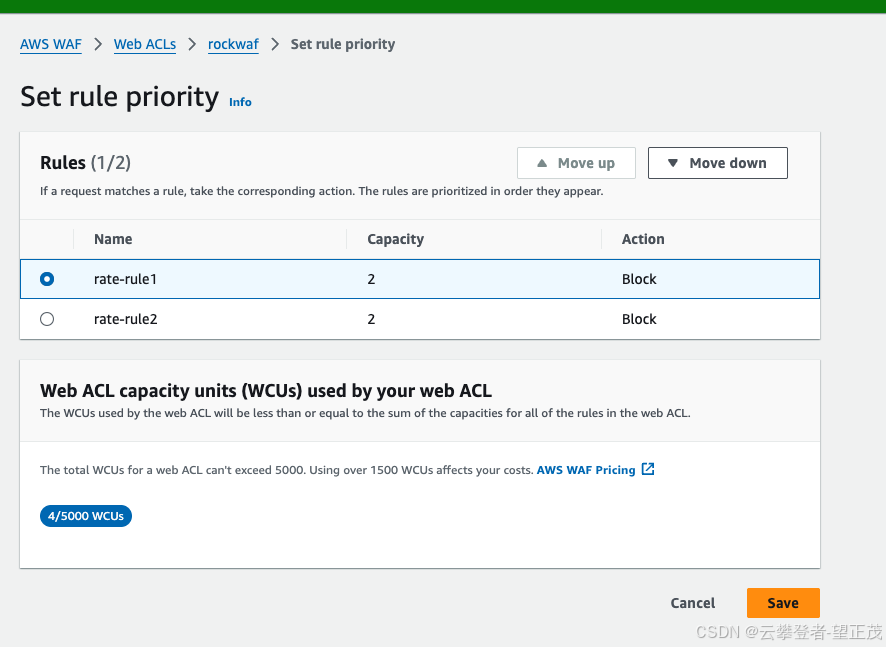Open the rockwaf breadcrumb link
This screenshot has height=647, width=886.
pyautogui.click(x=233, y=44)
